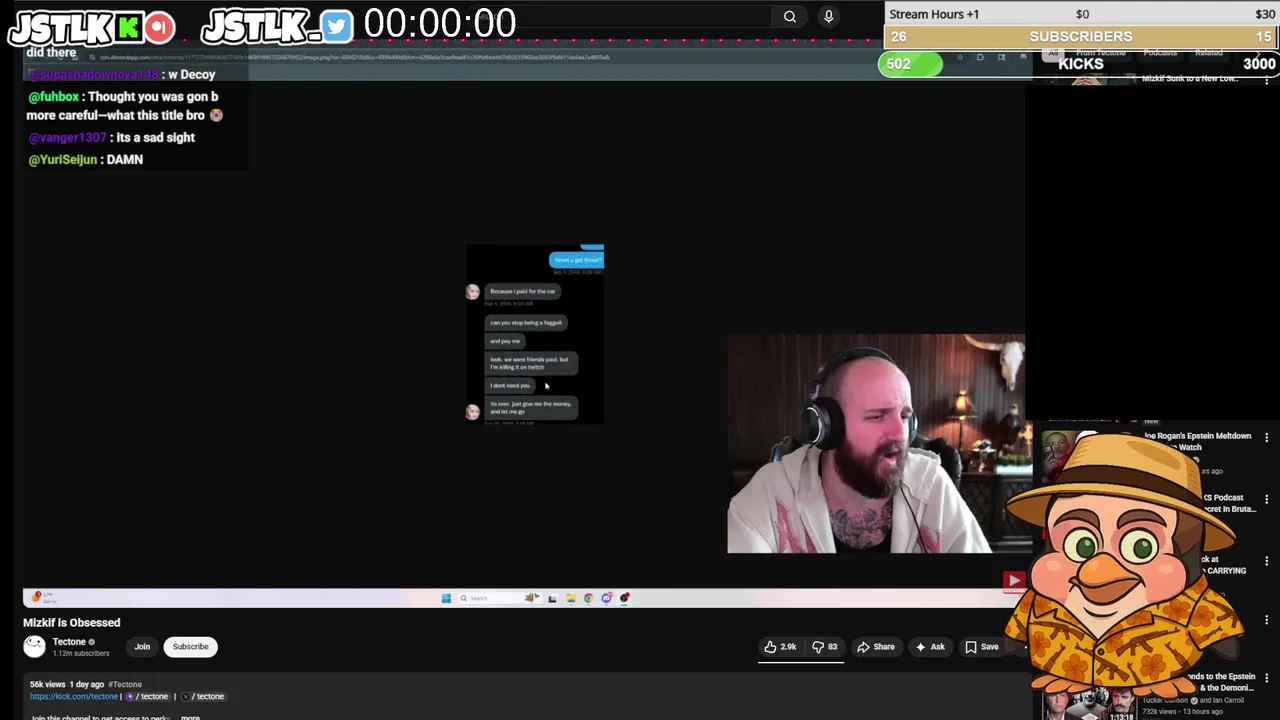Open the Tucker Carlson video thumbnail showing 1:13:18
This screenshot has height=720, width=1280.
click(1090, 703)
